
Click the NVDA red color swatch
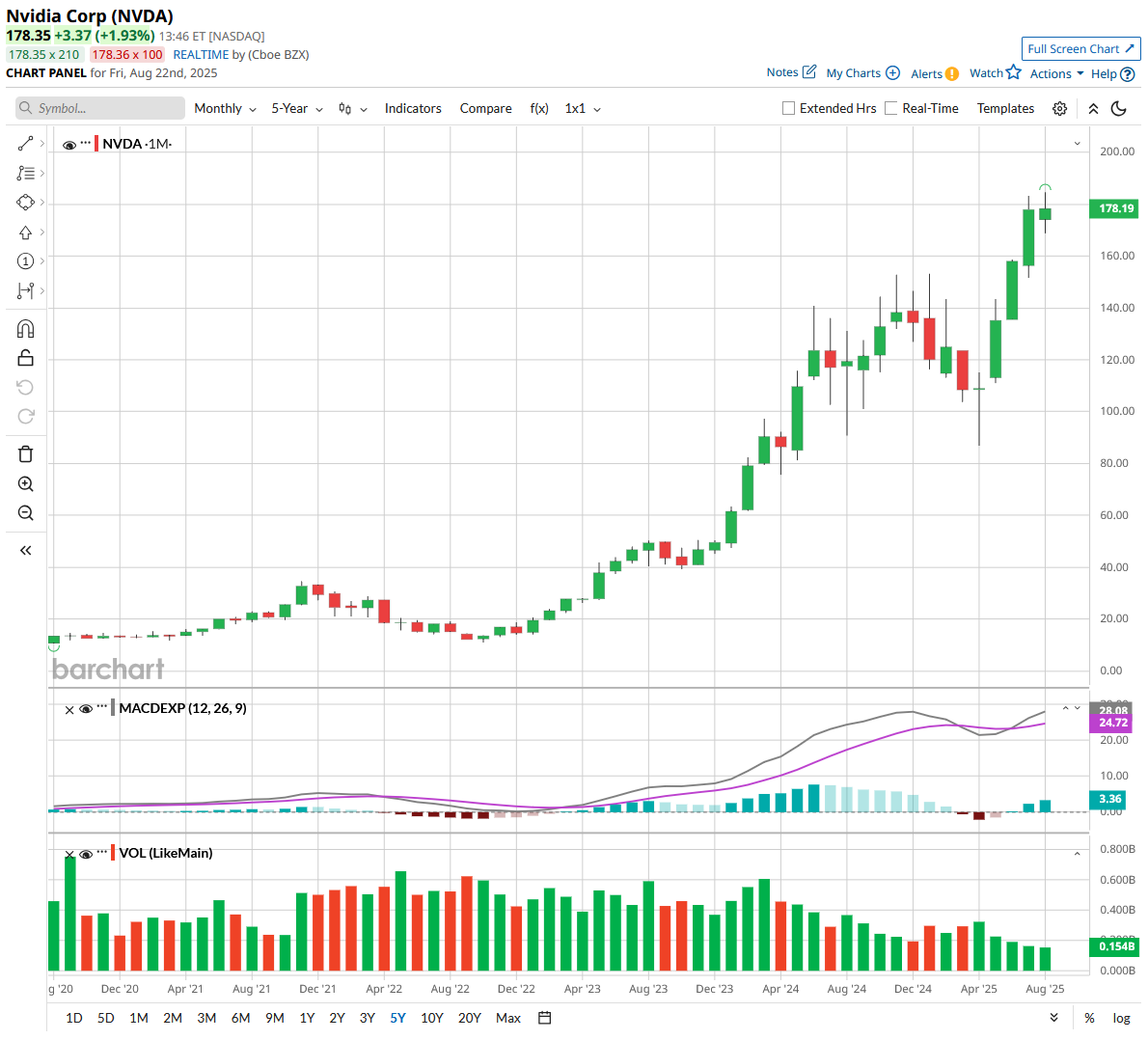click(x=96, y=144)
